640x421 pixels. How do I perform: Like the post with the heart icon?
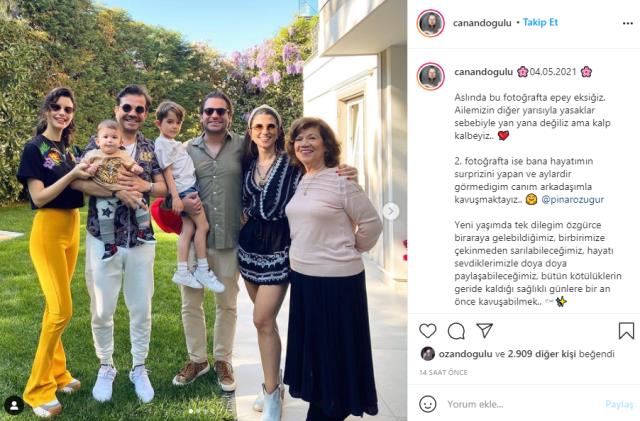[x=428, y=331]
